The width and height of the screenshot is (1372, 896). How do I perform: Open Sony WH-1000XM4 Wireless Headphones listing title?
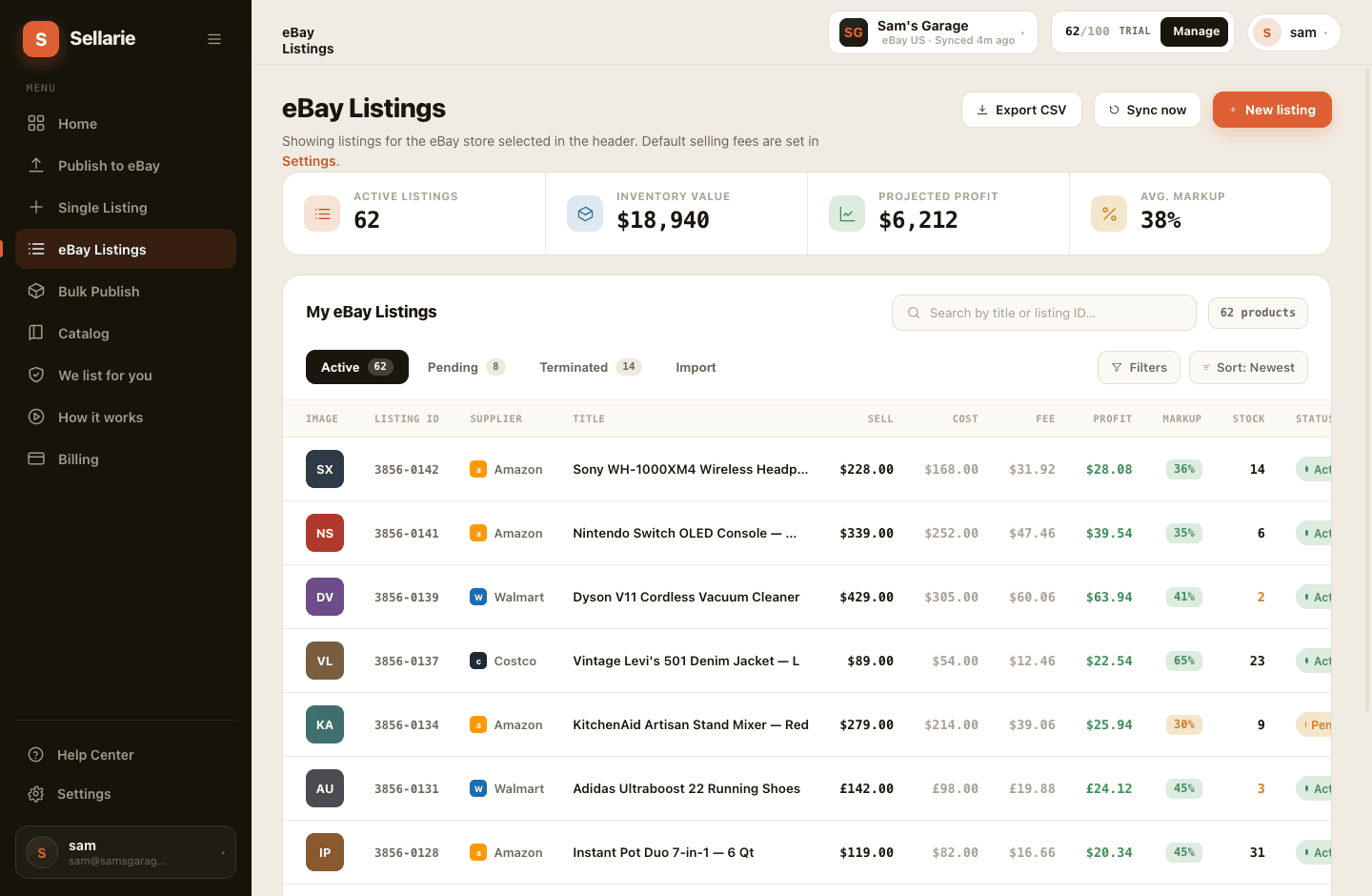(690, 469)
